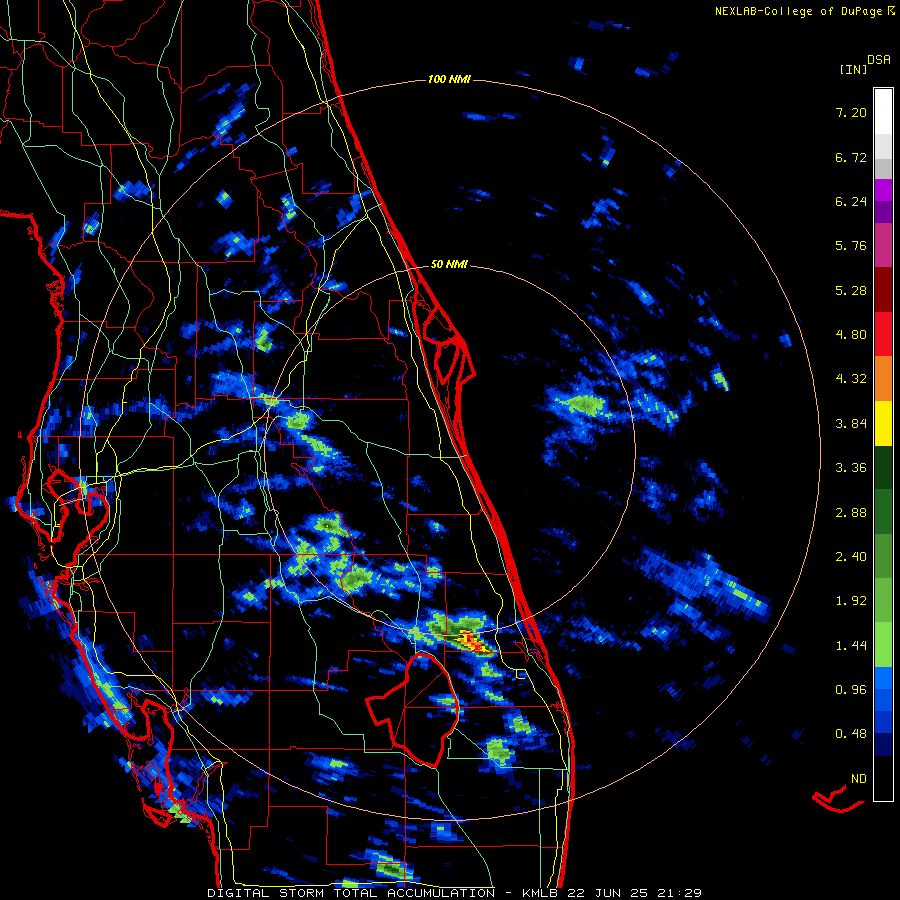Click the KMLB station identifier in caption
This screenshot has width=900, height=900.
click(x=542, y=893)
